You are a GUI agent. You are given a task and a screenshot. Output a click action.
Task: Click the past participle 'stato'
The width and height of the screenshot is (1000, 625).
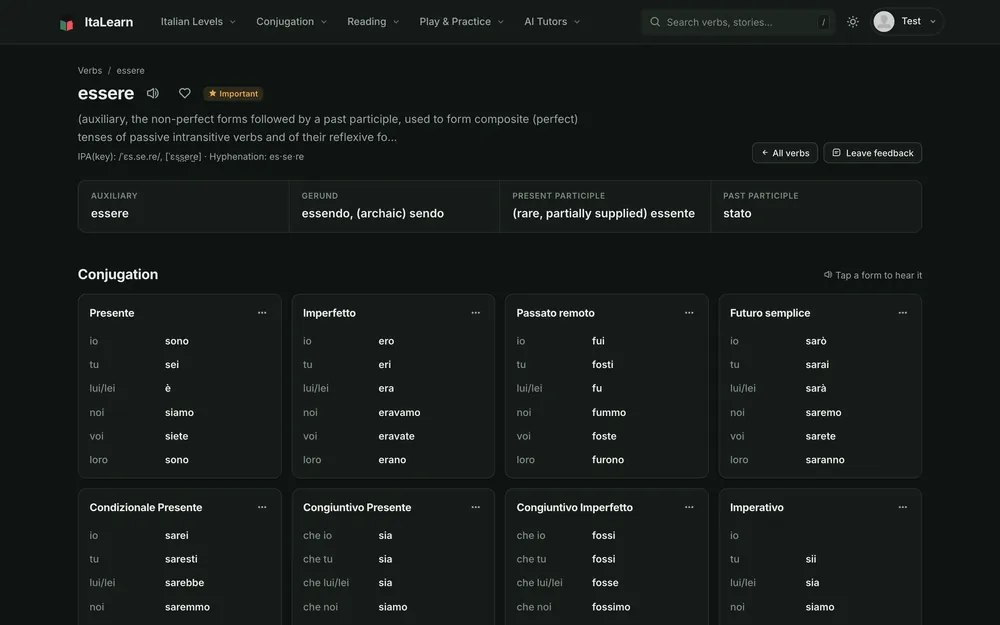click(737, 214)
